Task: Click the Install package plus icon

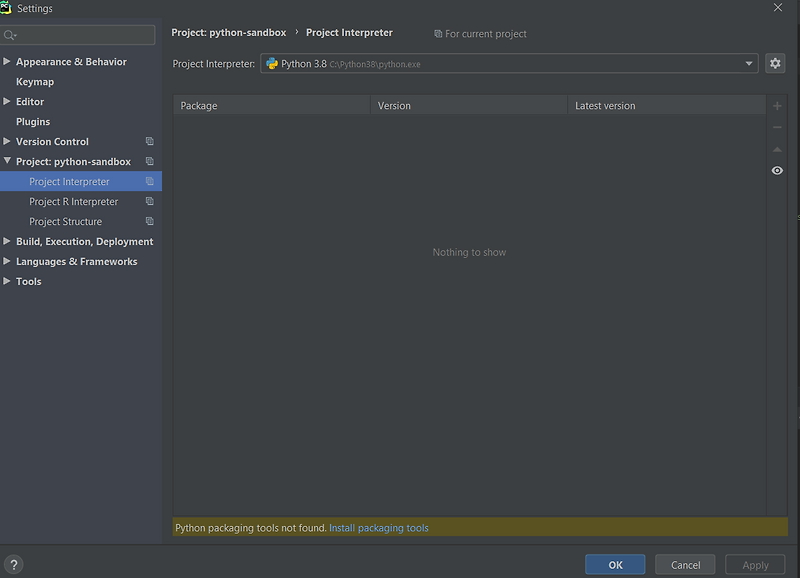Action: [x=777, y=105]
